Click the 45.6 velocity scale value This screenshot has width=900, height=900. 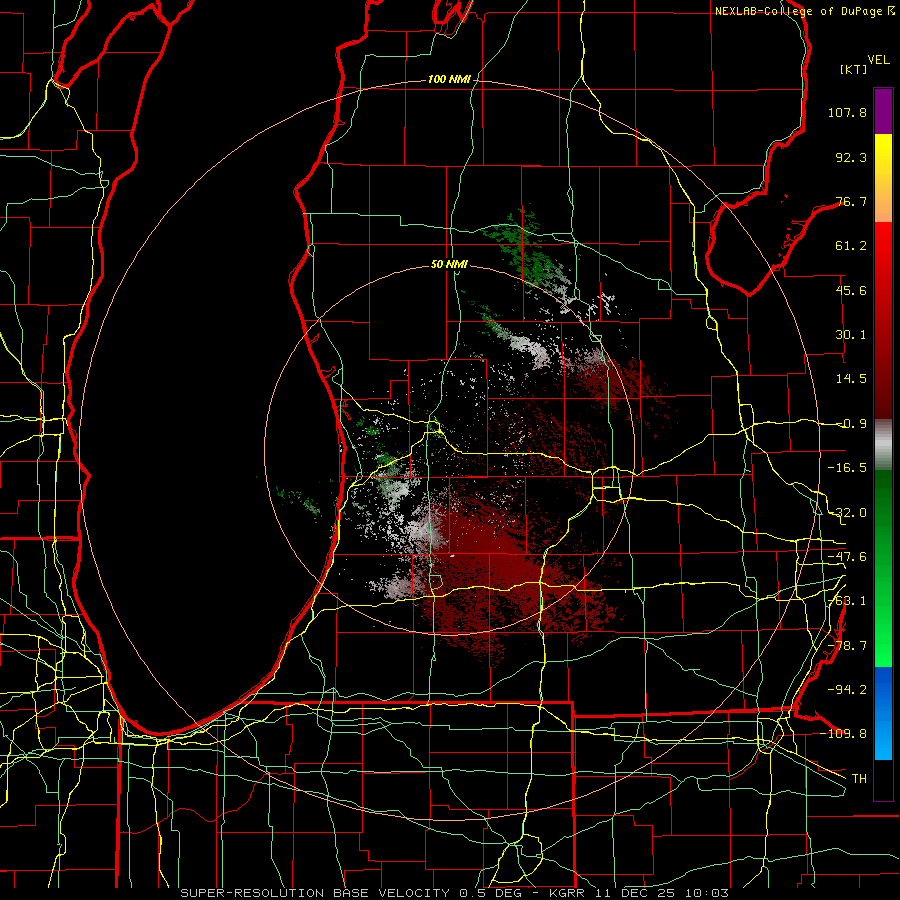pos(851,290)
